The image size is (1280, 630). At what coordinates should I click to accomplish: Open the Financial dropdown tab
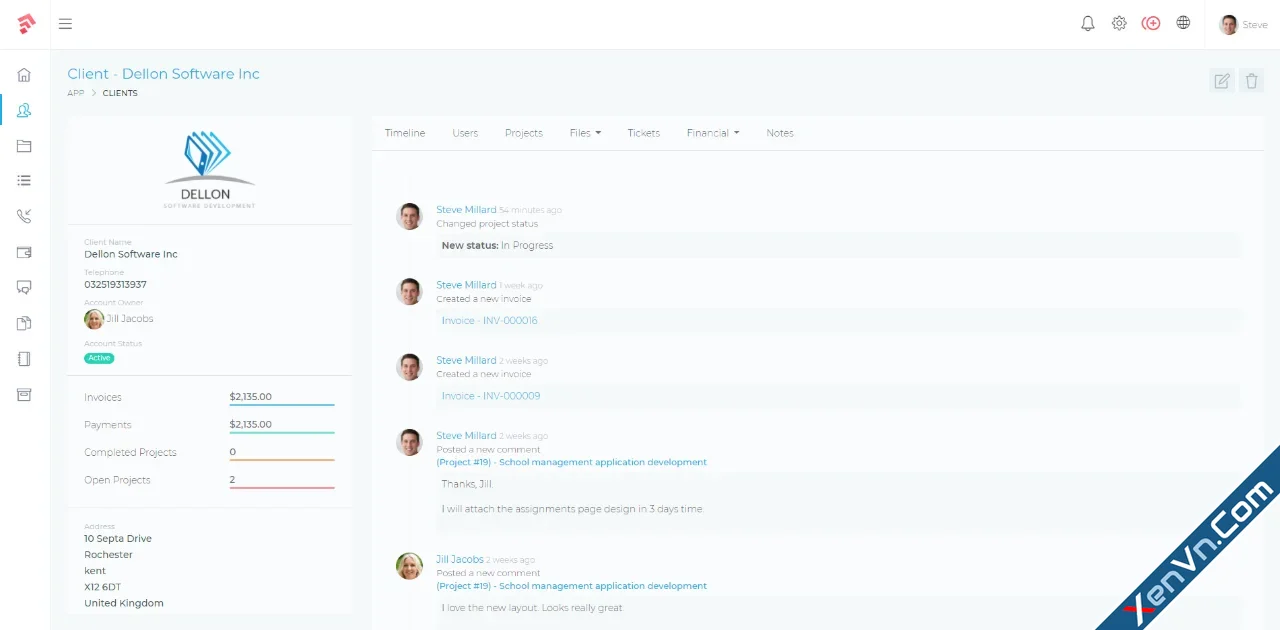tap(712, 132)
